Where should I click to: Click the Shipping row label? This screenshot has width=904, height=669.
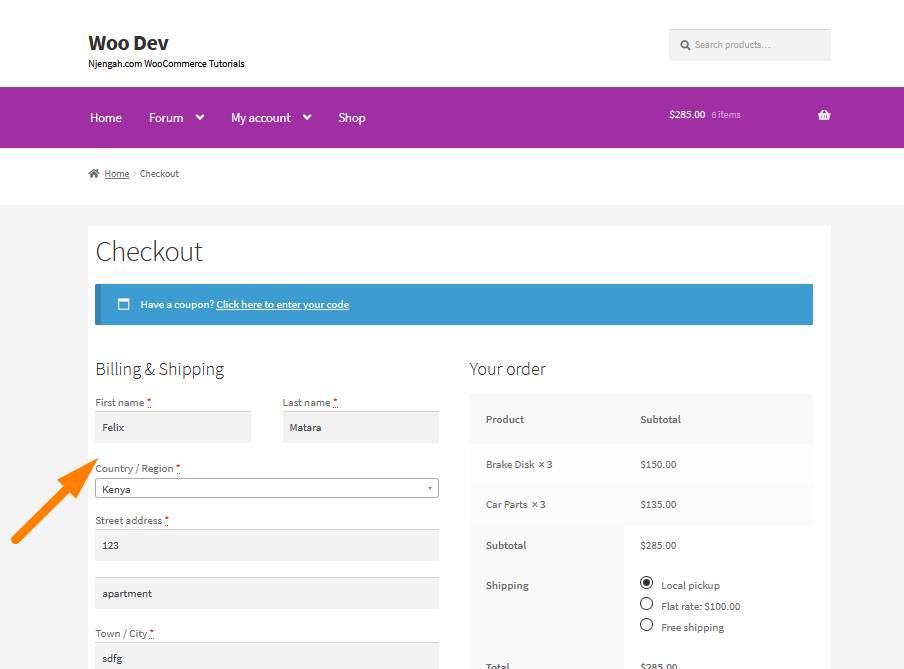507,585
